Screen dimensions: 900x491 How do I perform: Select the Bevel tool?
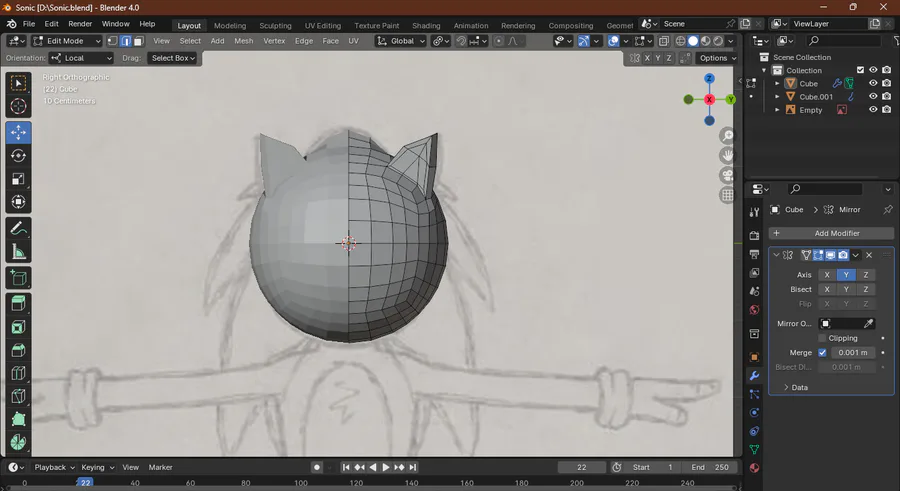pos(18,350)
